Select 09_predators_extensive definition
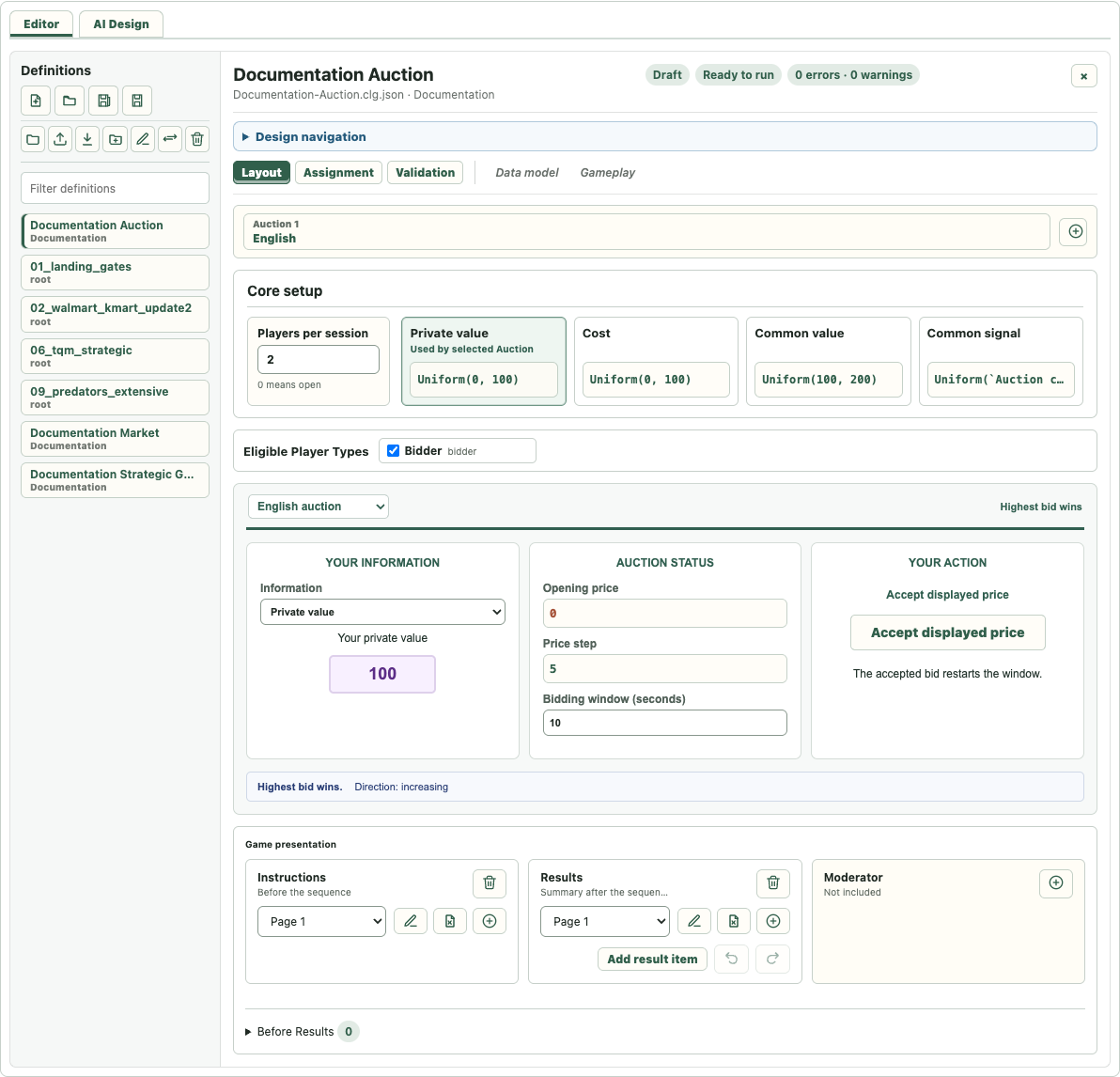This screenshot has height=1077, width=1120. pyautogui.click(x=115, y=398)
